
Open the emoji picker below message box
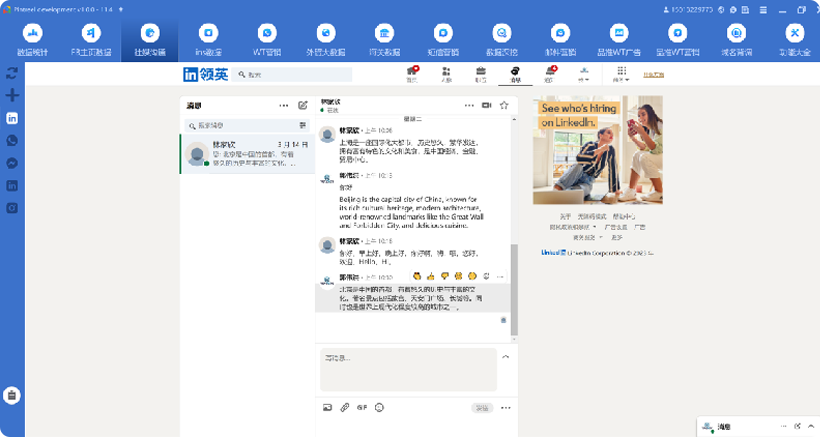pos(379,408)
